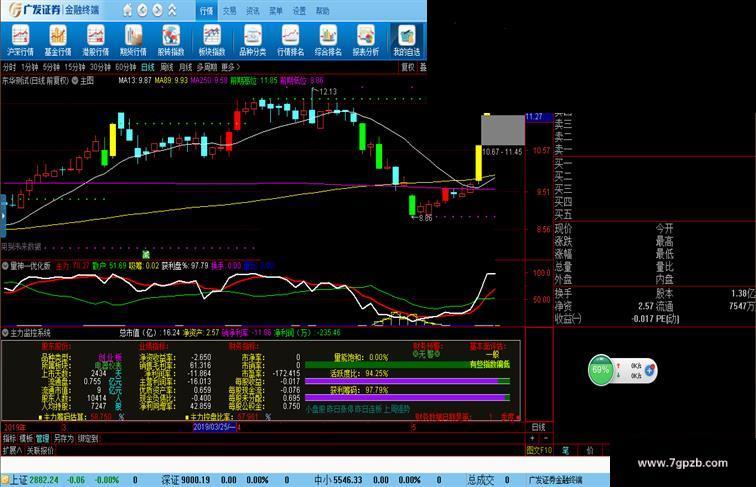Click the 中小 5546.33 index in status bar
This screenshot has width=756, height=487.
338,480
